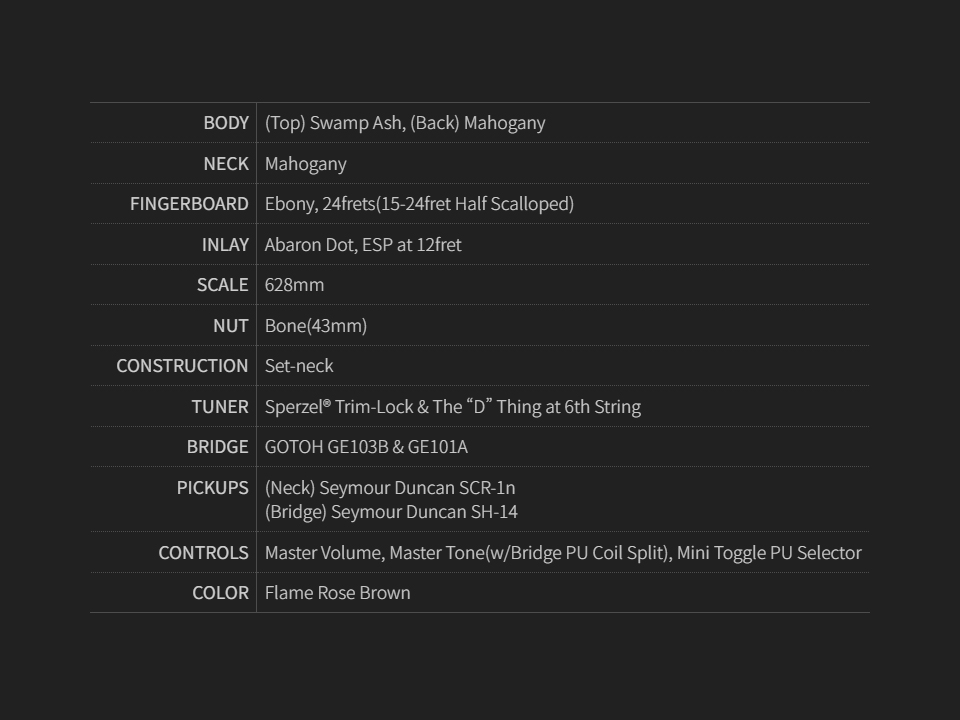The height and width of the screenshot is (720, 960).
Task: Click the TUNER label
Action: [x=220, y=407]
